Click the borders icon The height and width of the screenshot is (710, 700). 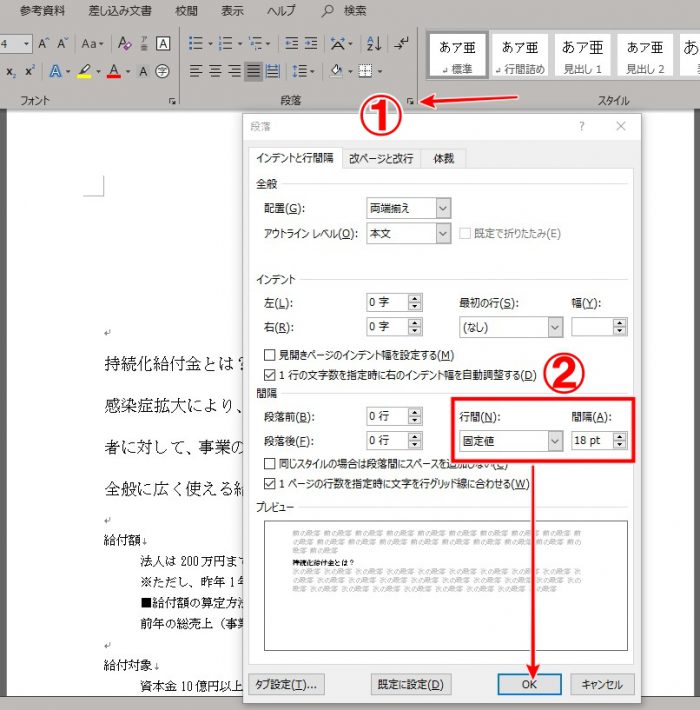365,71
